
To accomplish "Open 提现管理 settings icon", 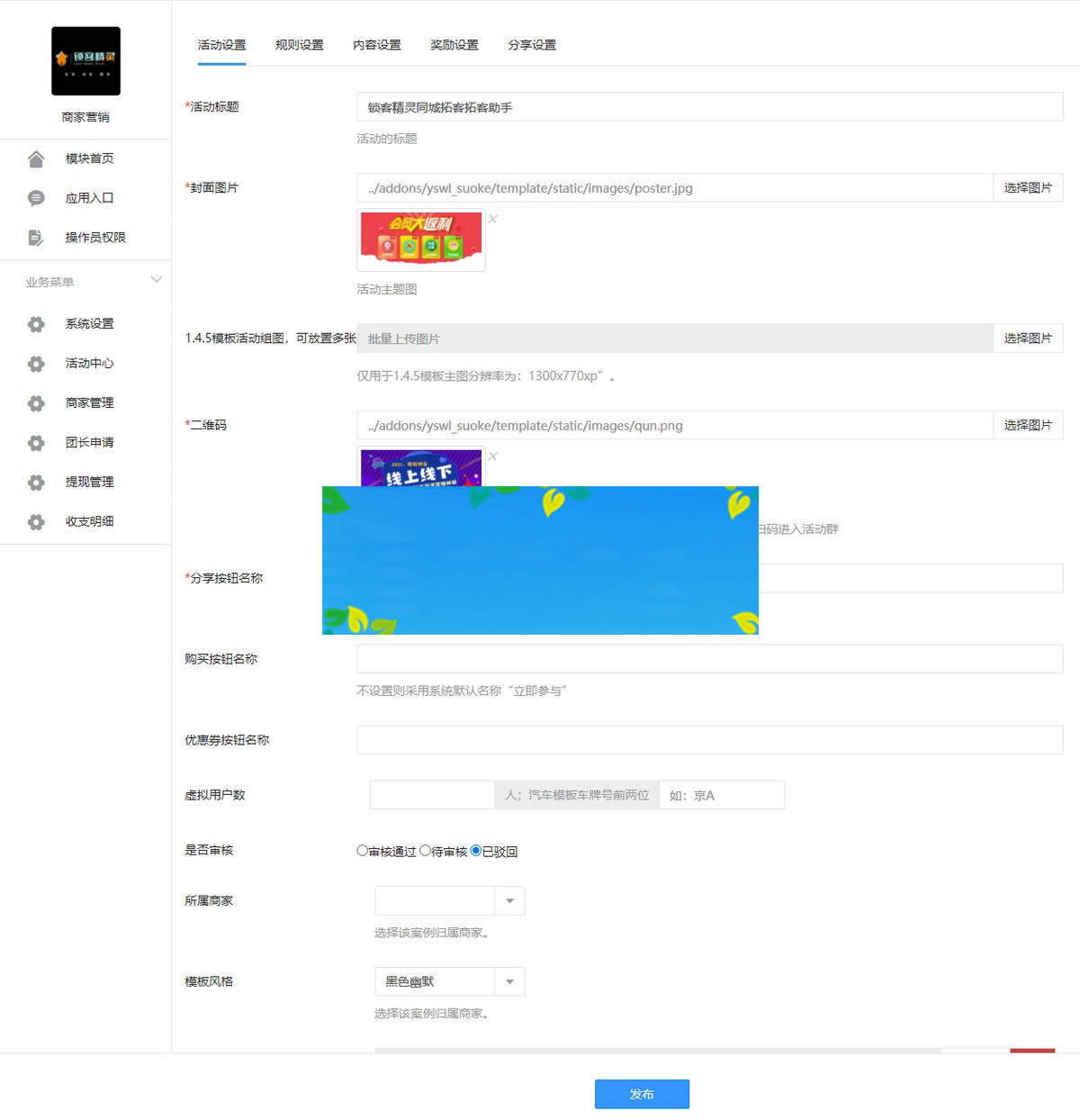I will tap(36, 482).
